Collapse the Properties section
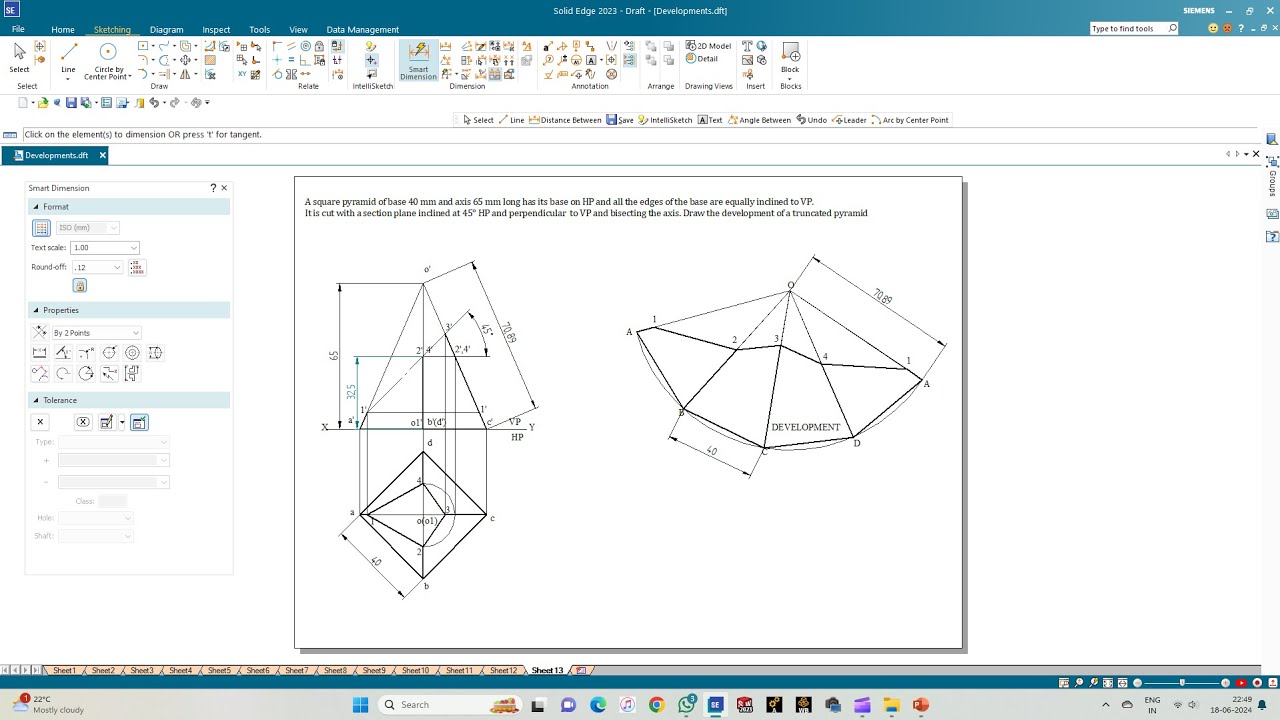Screen dimensions: 1280x720 (x=37, y=310)
